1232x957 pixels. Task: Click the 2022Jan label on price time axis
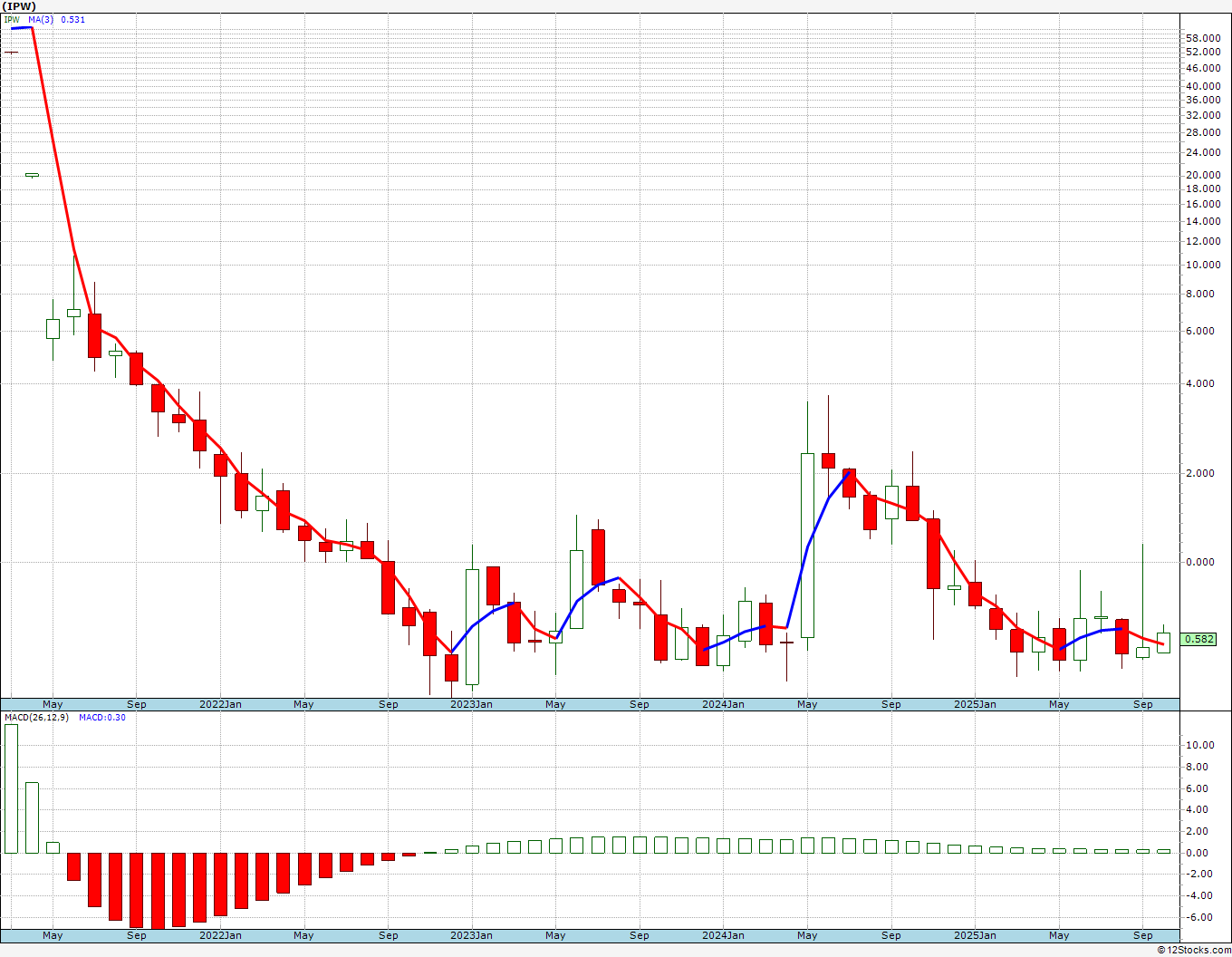(220, 704)
